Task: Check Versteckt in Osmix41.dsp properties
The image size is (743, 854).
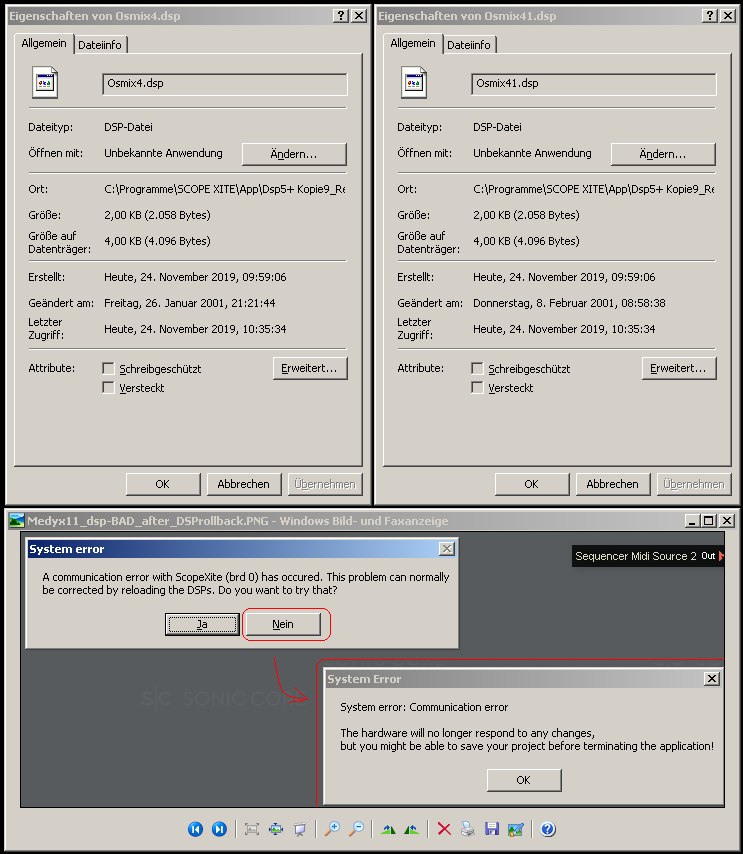Action: (477, 388)
